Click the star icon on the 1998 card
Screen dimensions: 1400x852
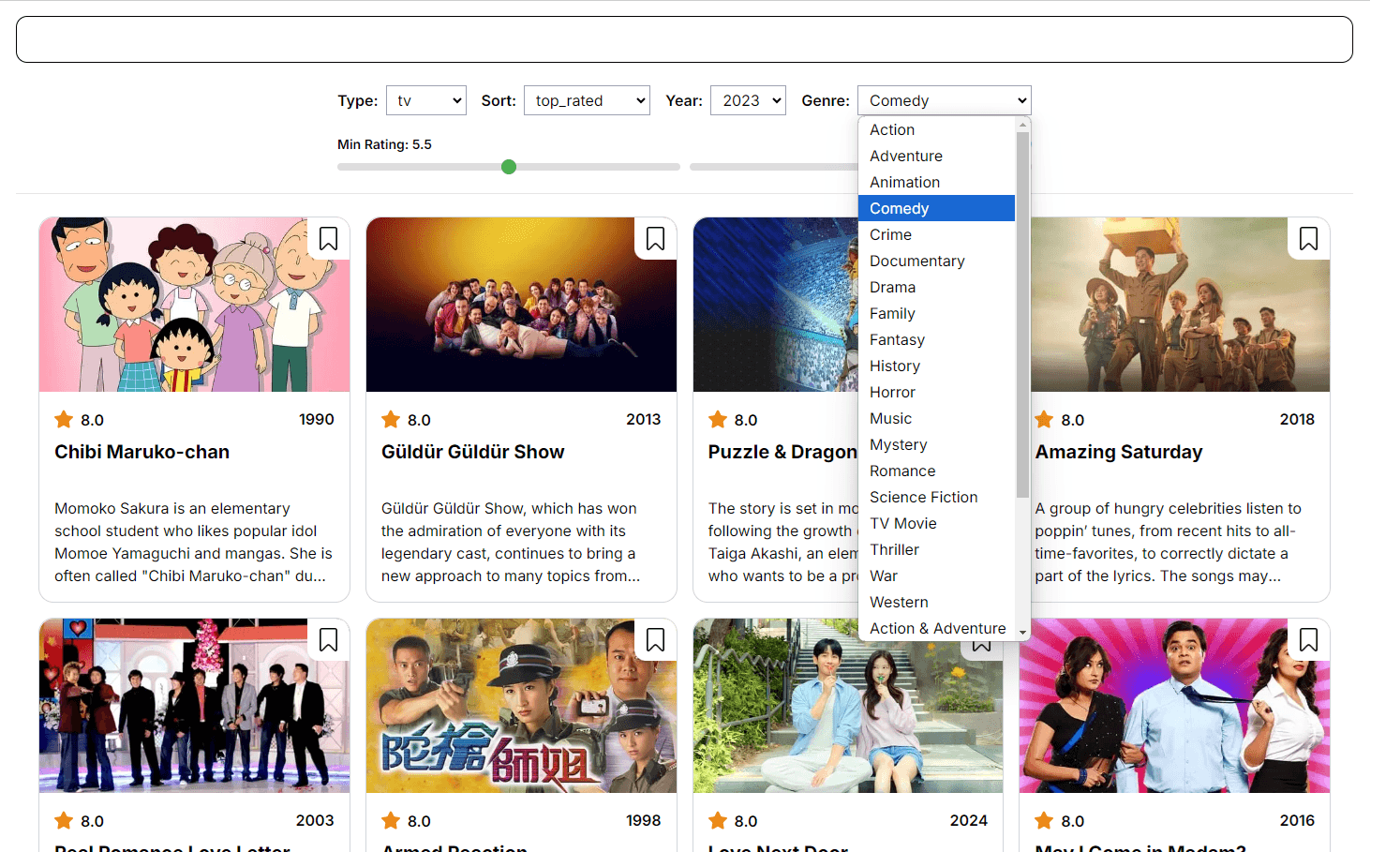pos(391,820)
